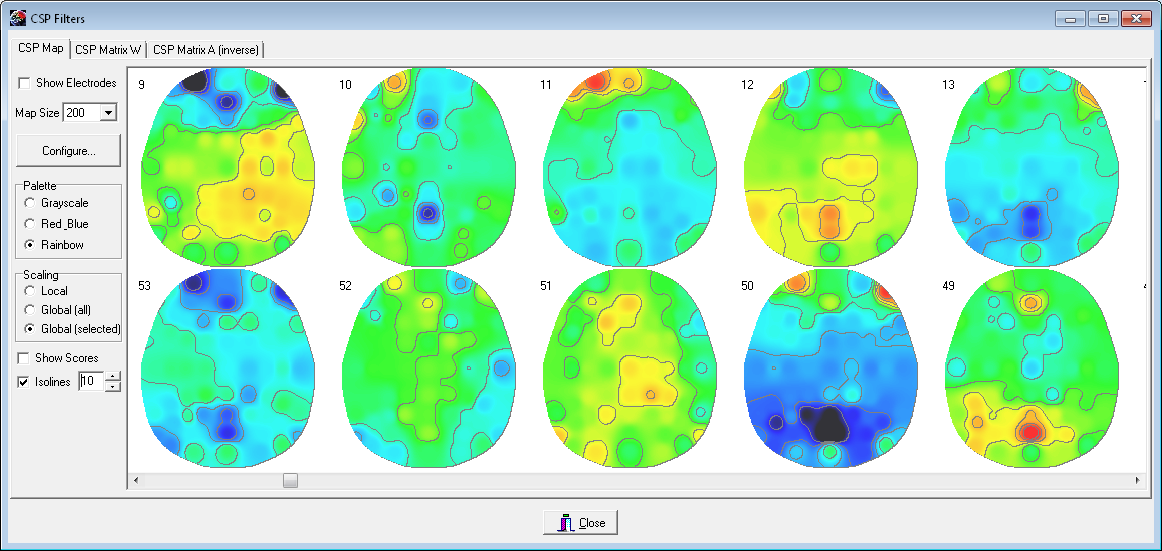Viewport: 1162px width, 551px height.
Task: Decrease the isolines count with the down arrow
Action: (x=113, y=387)
